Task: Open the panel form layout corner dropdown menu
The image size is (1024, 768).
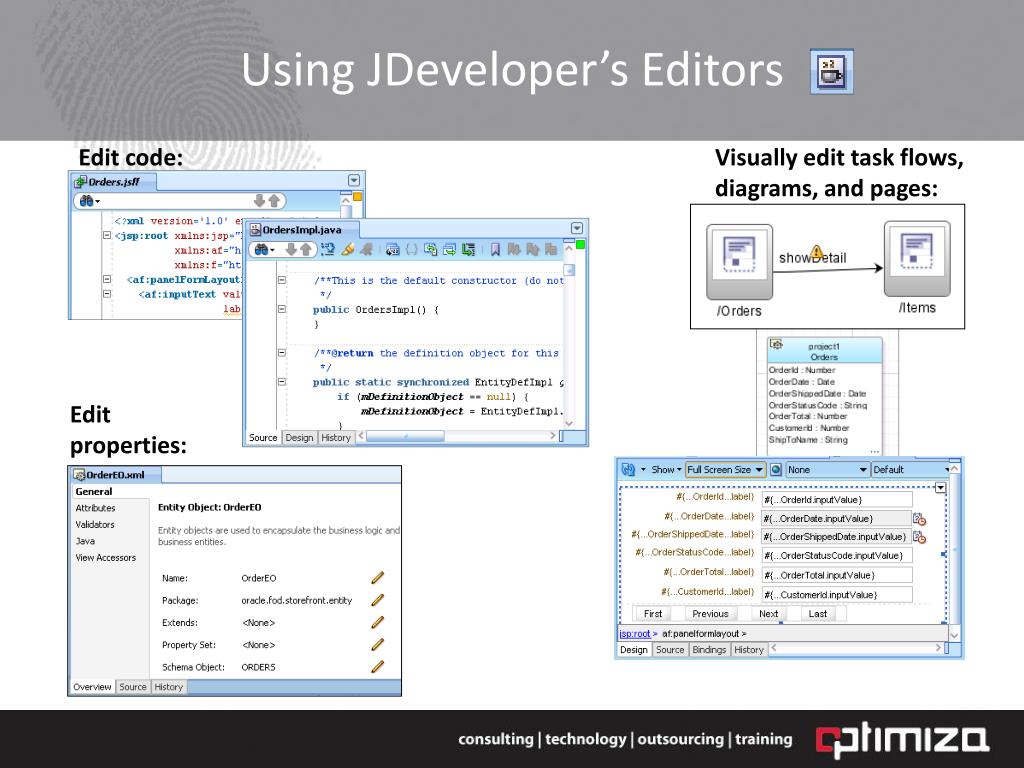Action: pos(940,488)
